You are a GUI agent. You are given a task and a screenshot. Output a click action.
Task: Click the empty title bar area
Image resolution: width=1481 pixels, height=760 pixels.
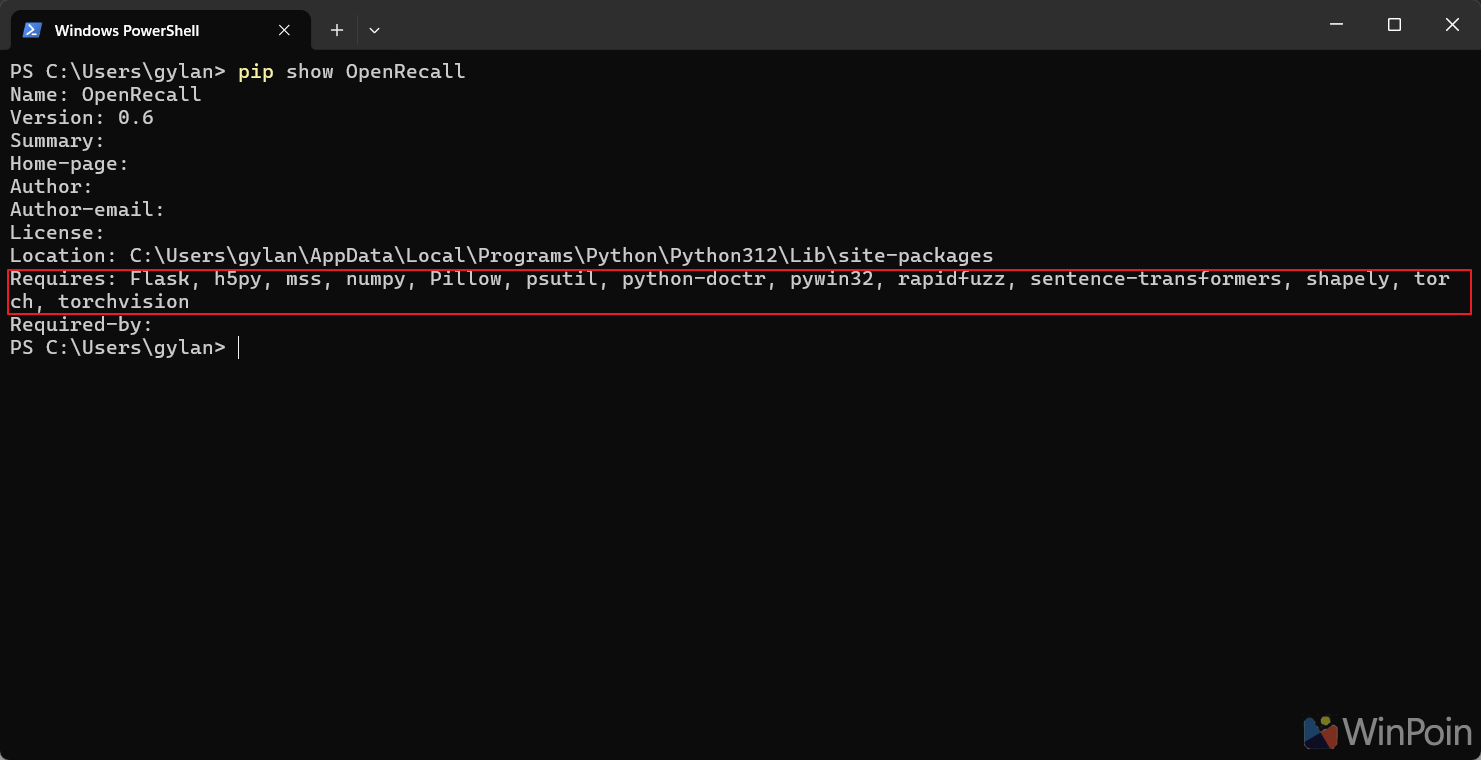[840, 25]
